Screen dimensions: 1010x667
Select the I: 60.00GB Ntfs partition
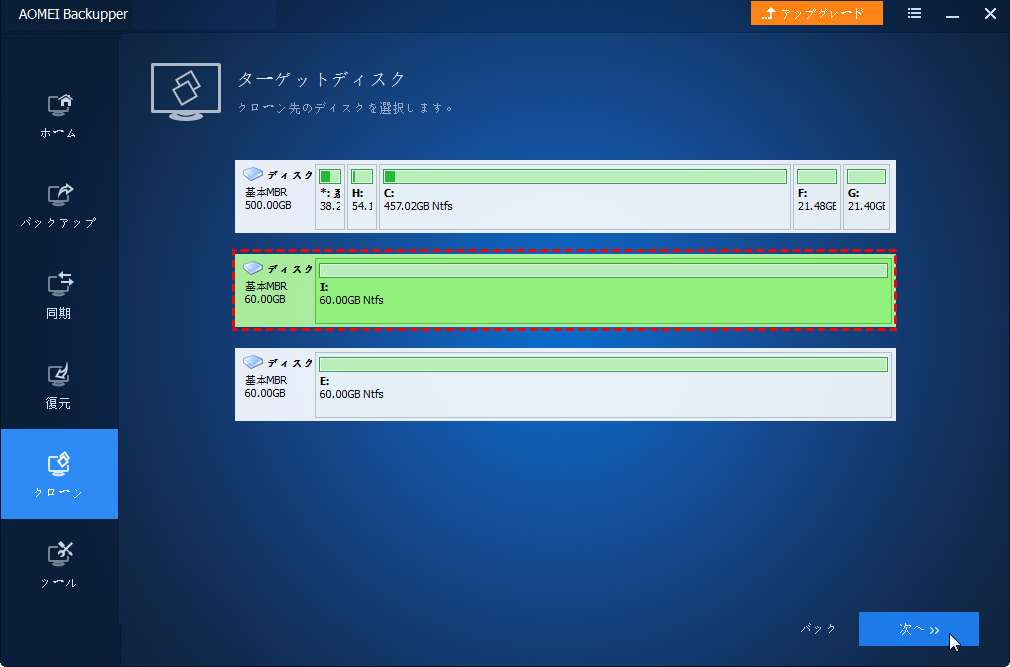pyautogui.click(x=604, y=290)
